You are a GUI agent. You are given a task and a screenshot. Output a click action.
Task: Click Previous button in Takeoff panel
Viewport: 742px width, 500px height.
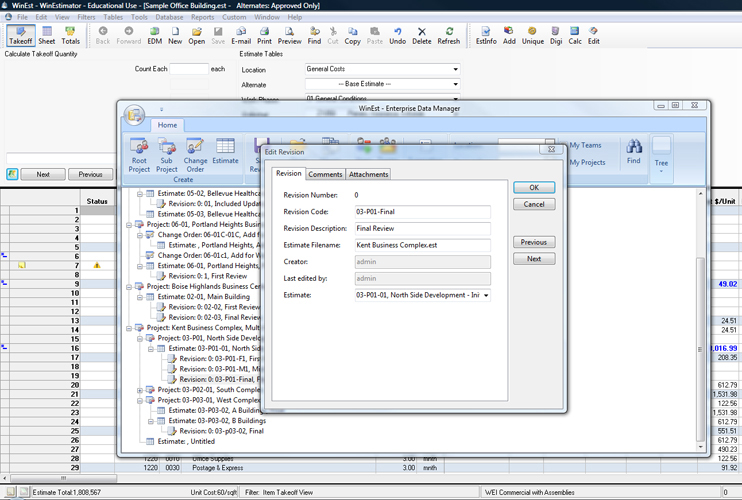click(x=90, y=175)
